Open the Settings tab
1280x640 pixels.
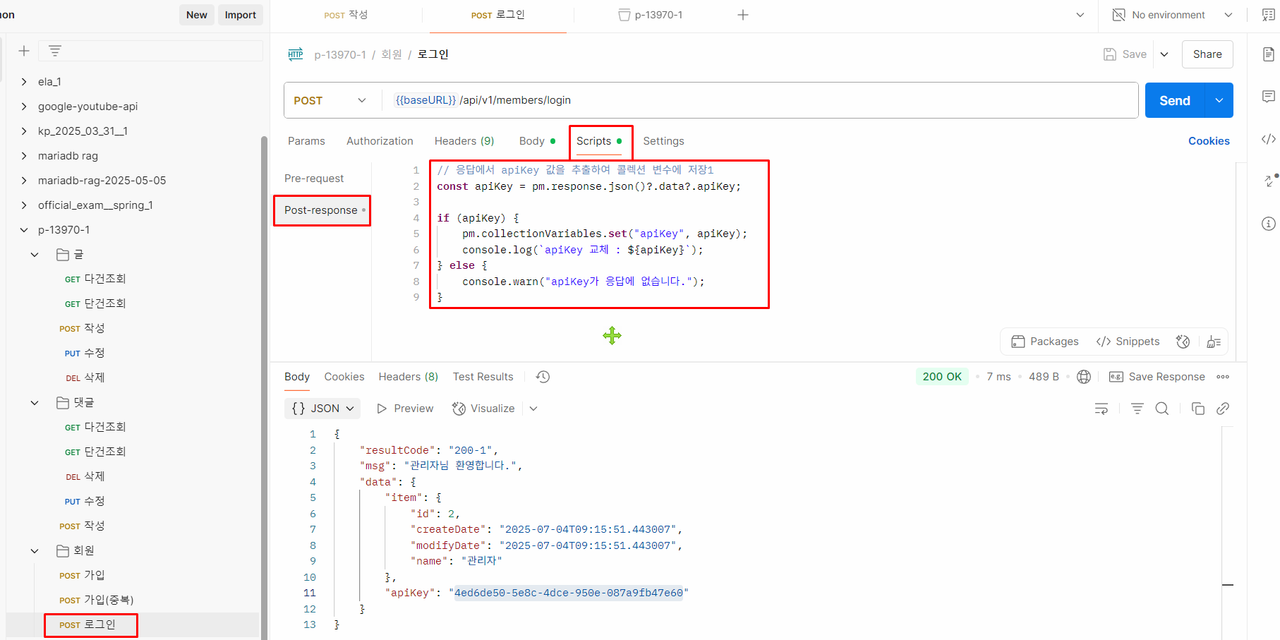point(663,141)
